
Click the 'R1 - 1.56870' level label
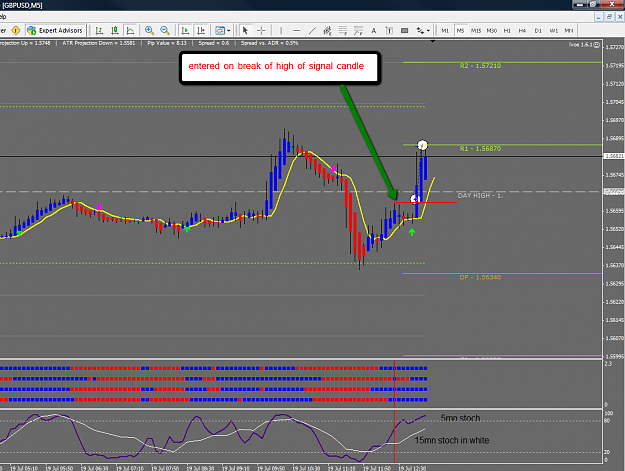[x=480, y=149]
